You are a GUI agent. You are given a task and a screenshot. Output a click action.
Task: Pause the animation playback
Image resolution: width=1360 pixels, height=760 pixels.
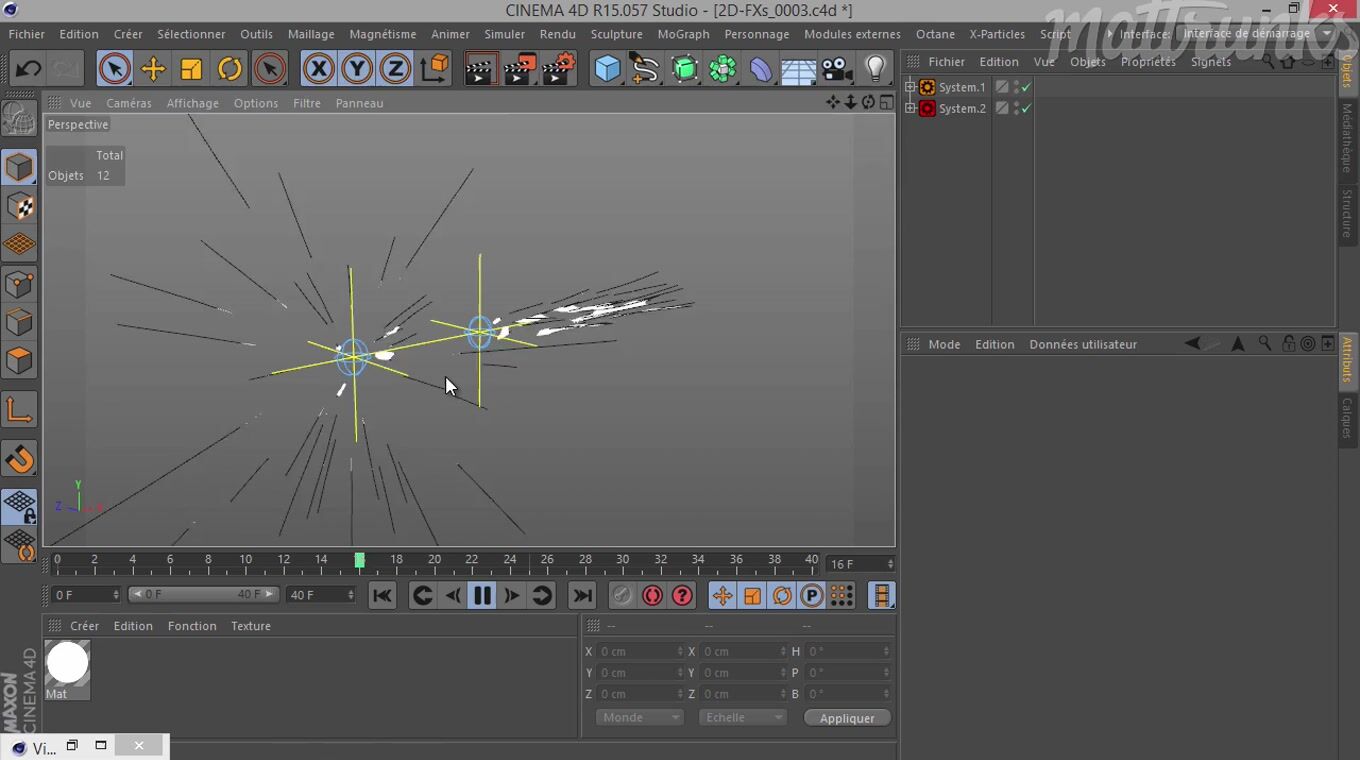coord(482,596)
